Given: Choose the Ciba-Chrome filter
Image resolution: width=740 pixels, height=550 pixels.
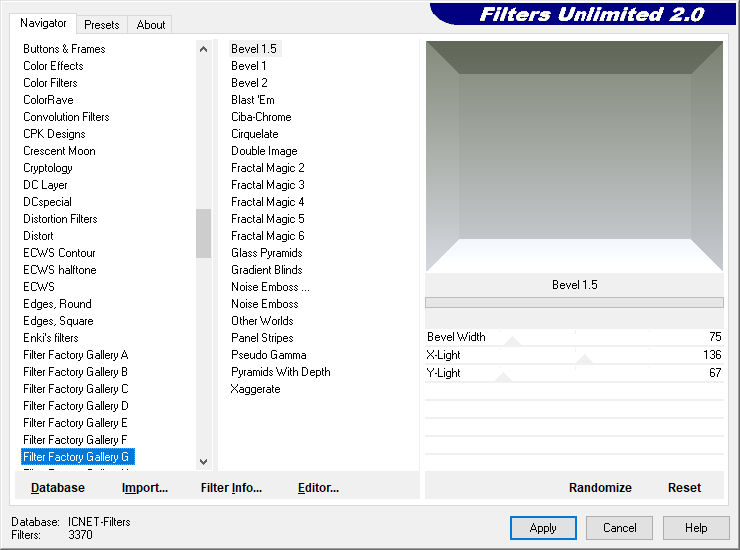Looking at the screenshot, I should [x=261, y=117].
